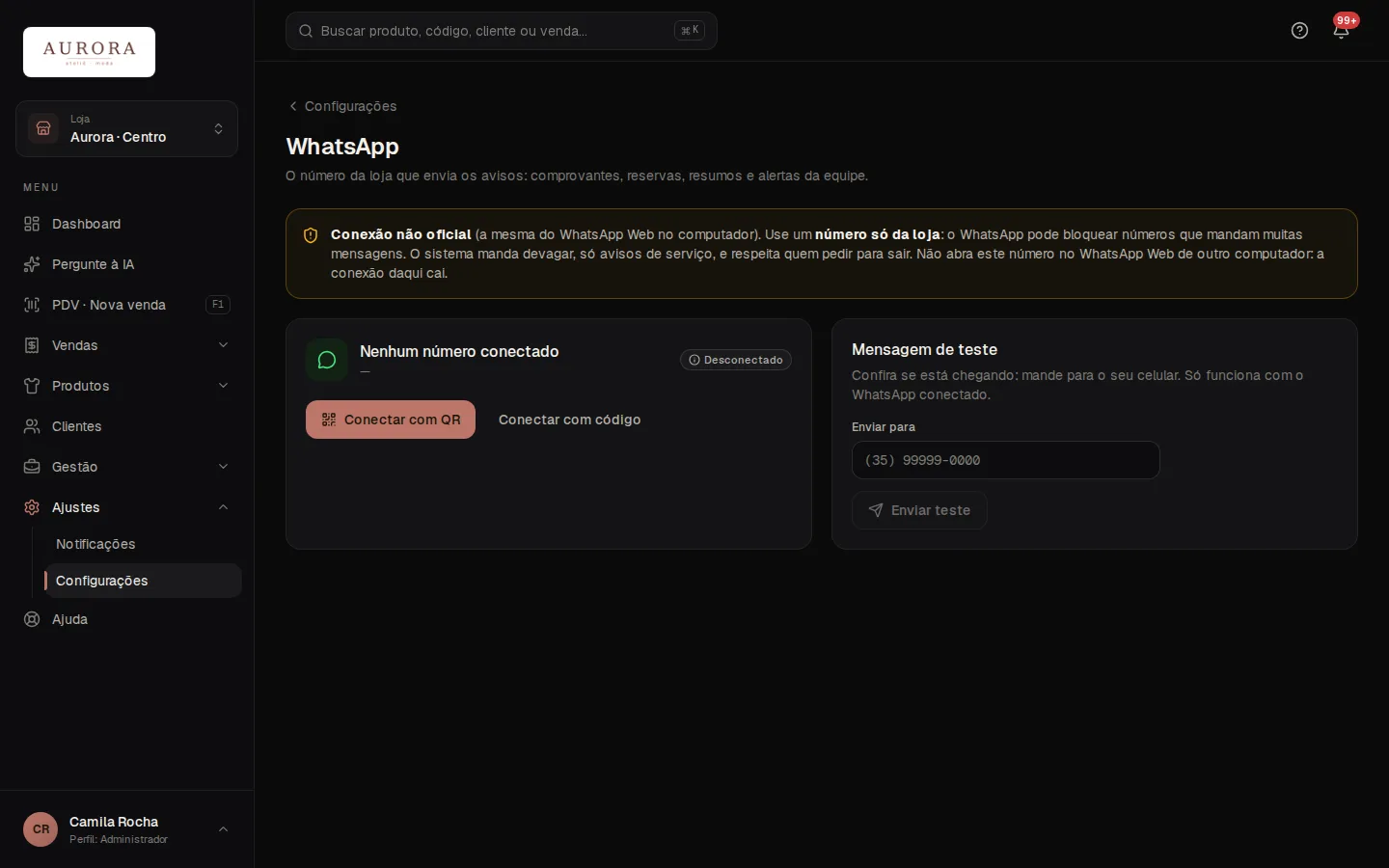The height and width of the screenshot is (868, 1389).
Task: Click the Dashboard grid icon
Action: [32, 224]
